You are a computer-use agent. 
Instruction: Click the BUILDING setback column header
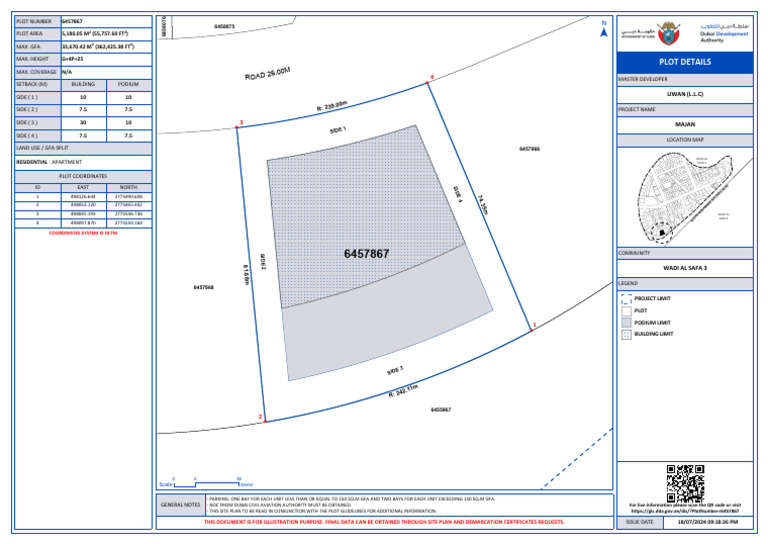[83, 85]
